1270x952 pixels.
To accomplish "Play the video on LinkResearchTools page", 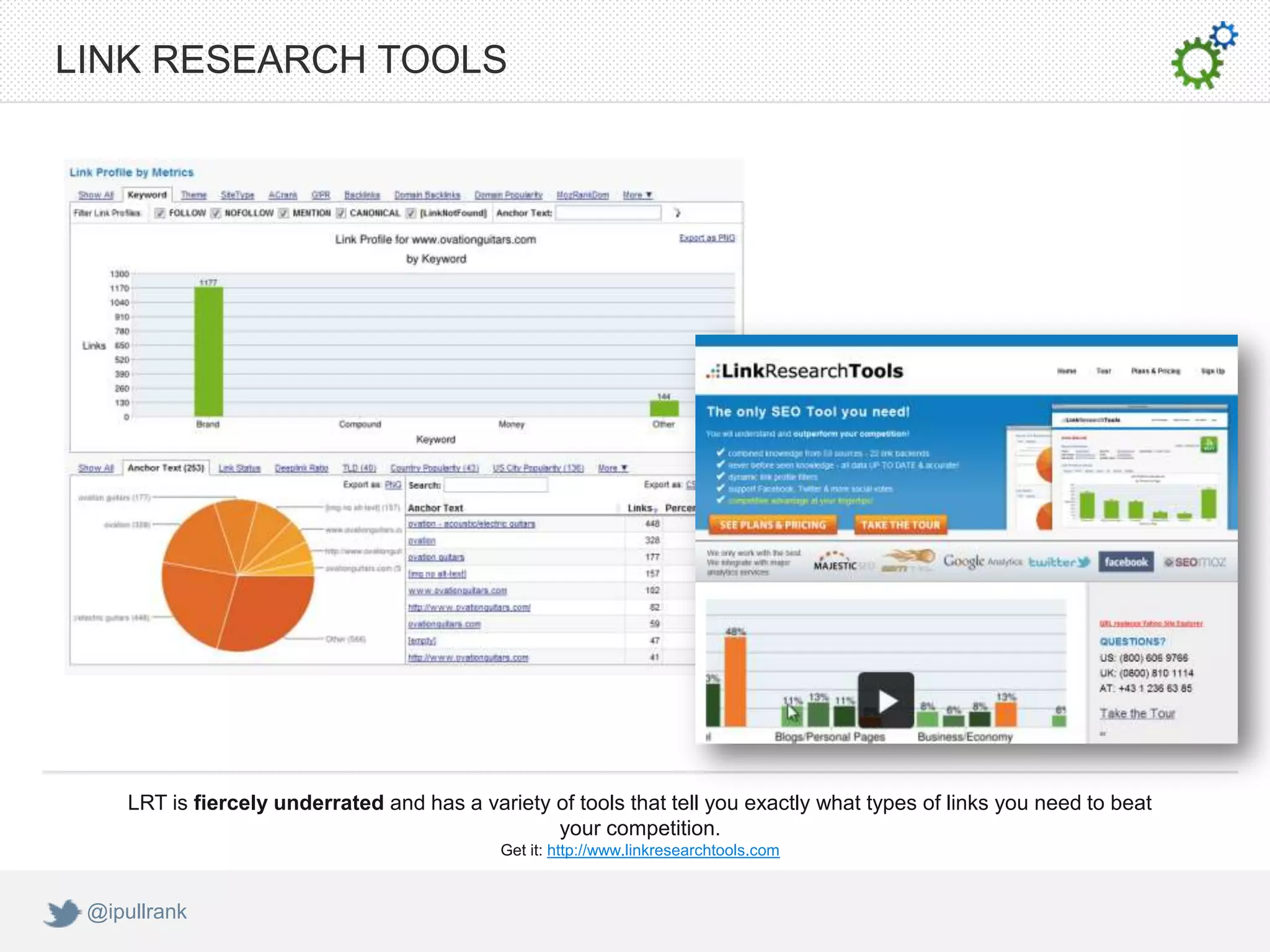I will (x=886, y=700).
